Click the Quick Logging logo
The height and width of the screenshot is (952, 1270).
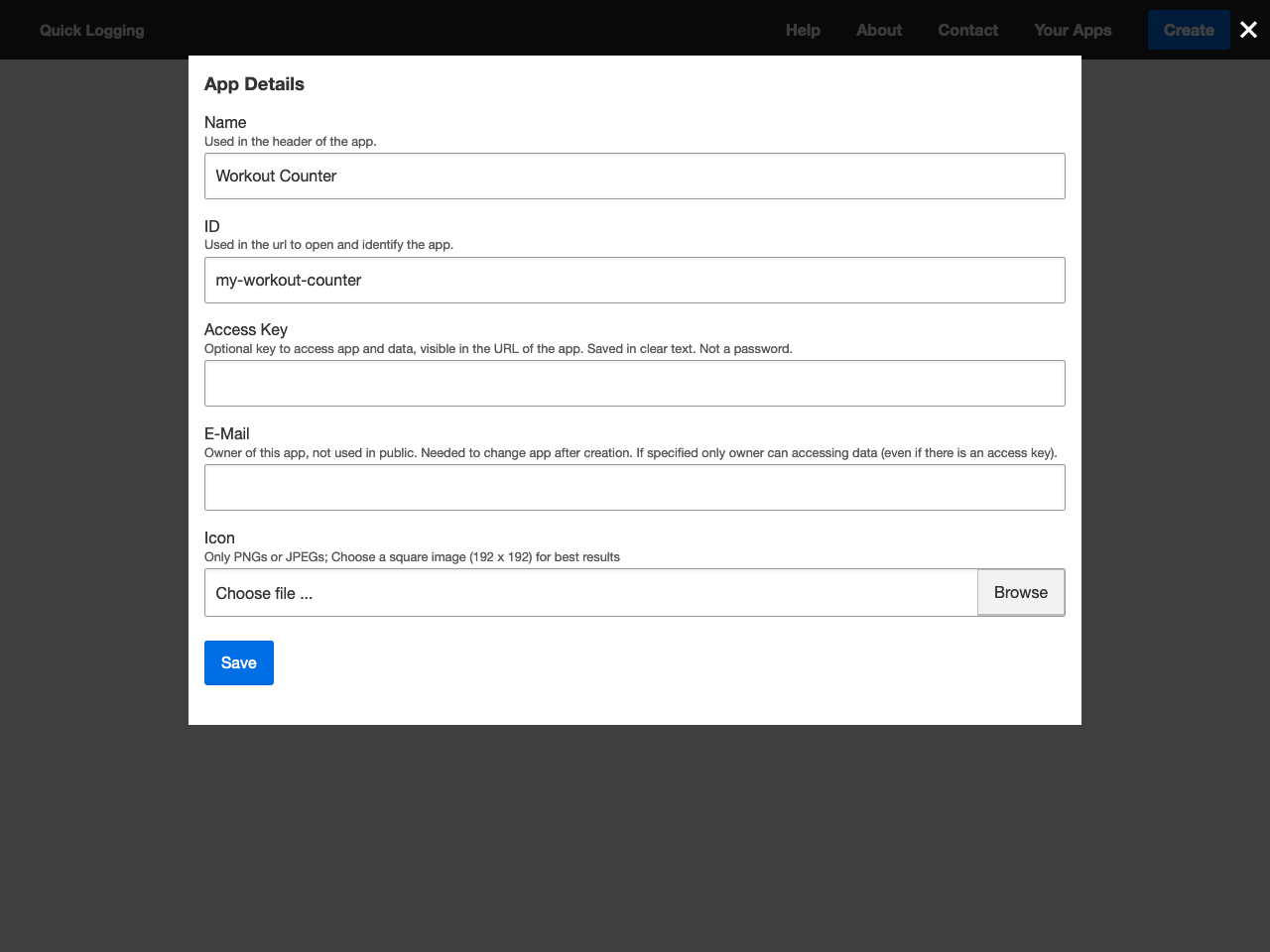pyautogui.click(x=91, y=30)
